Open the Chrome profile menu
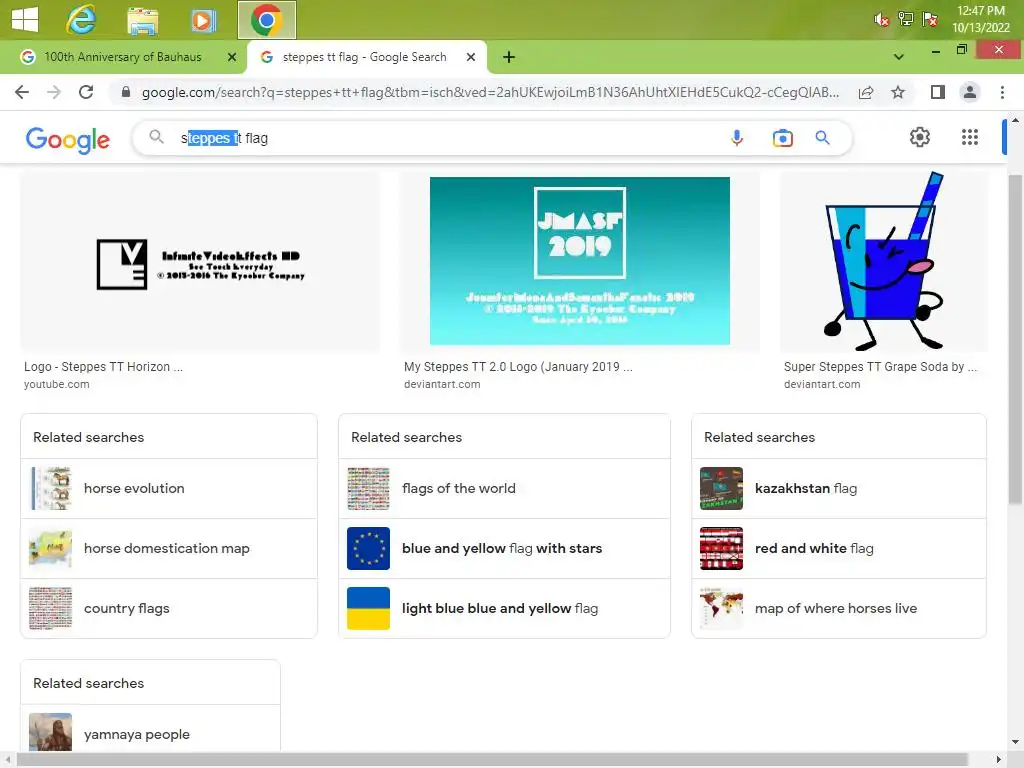1024x768 pixels. [970, 93]
